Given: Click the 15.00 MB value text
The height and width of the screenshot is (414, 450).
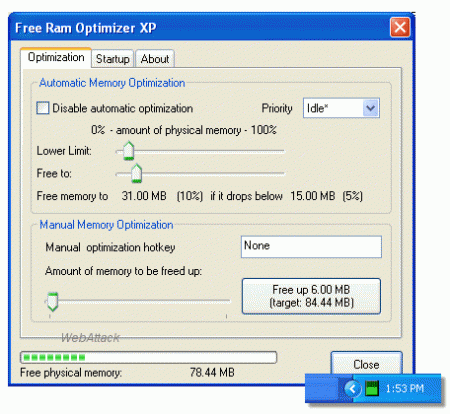Looking at the screenshot, I should coord(313,196).
